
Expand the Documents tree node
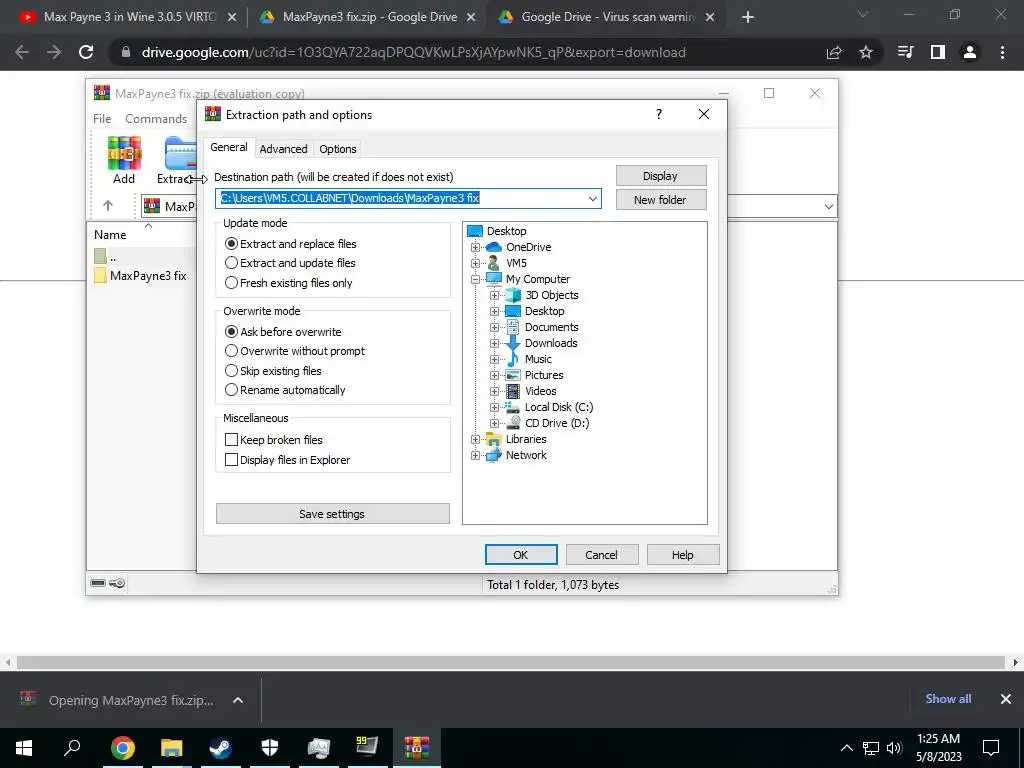click(x=494, y=327)
